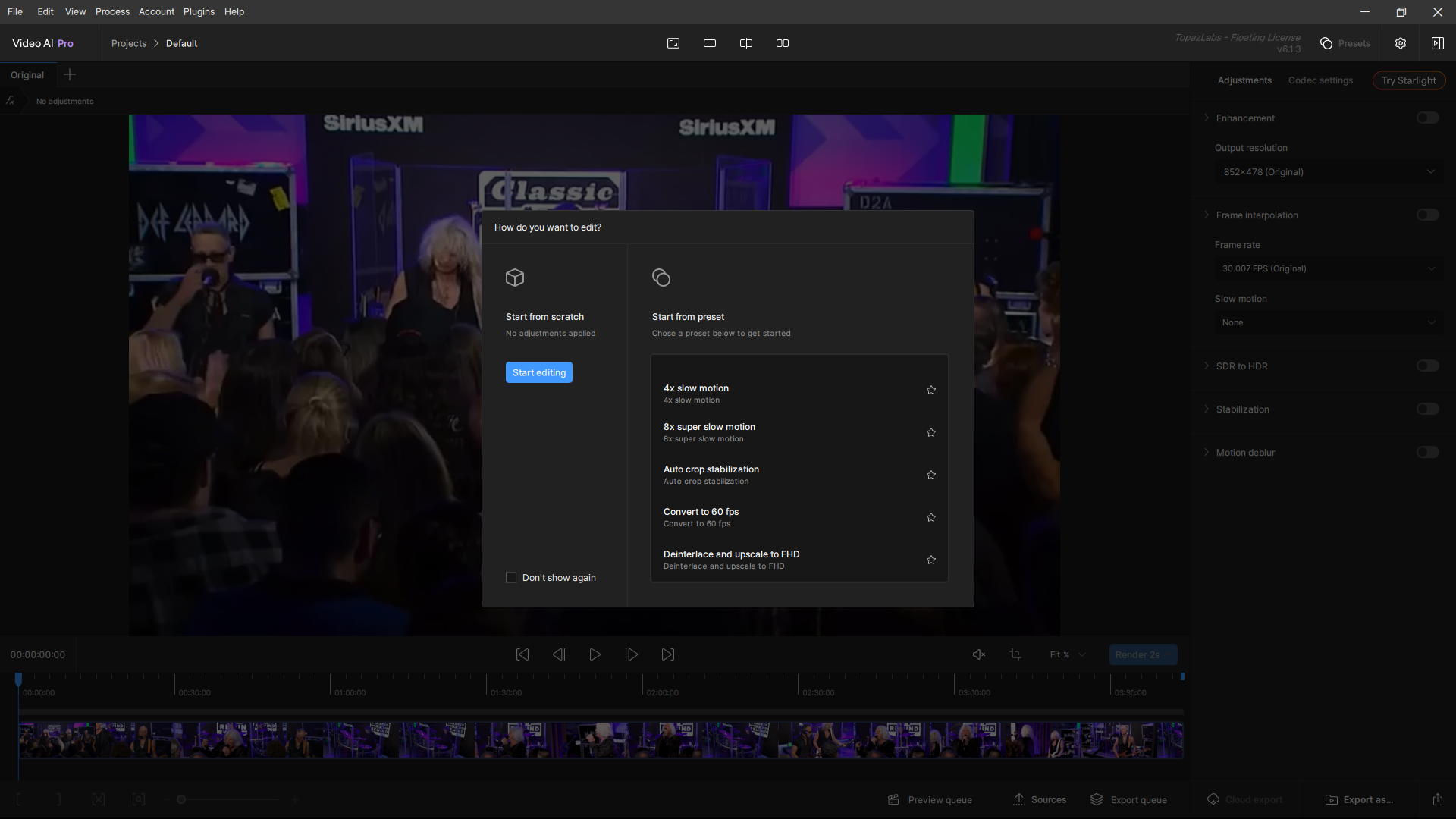The image size is (1456, 819).
Task: Expand the SDR to HDR section chevron
Action: pyautogui.click(x=1207, y=366)
